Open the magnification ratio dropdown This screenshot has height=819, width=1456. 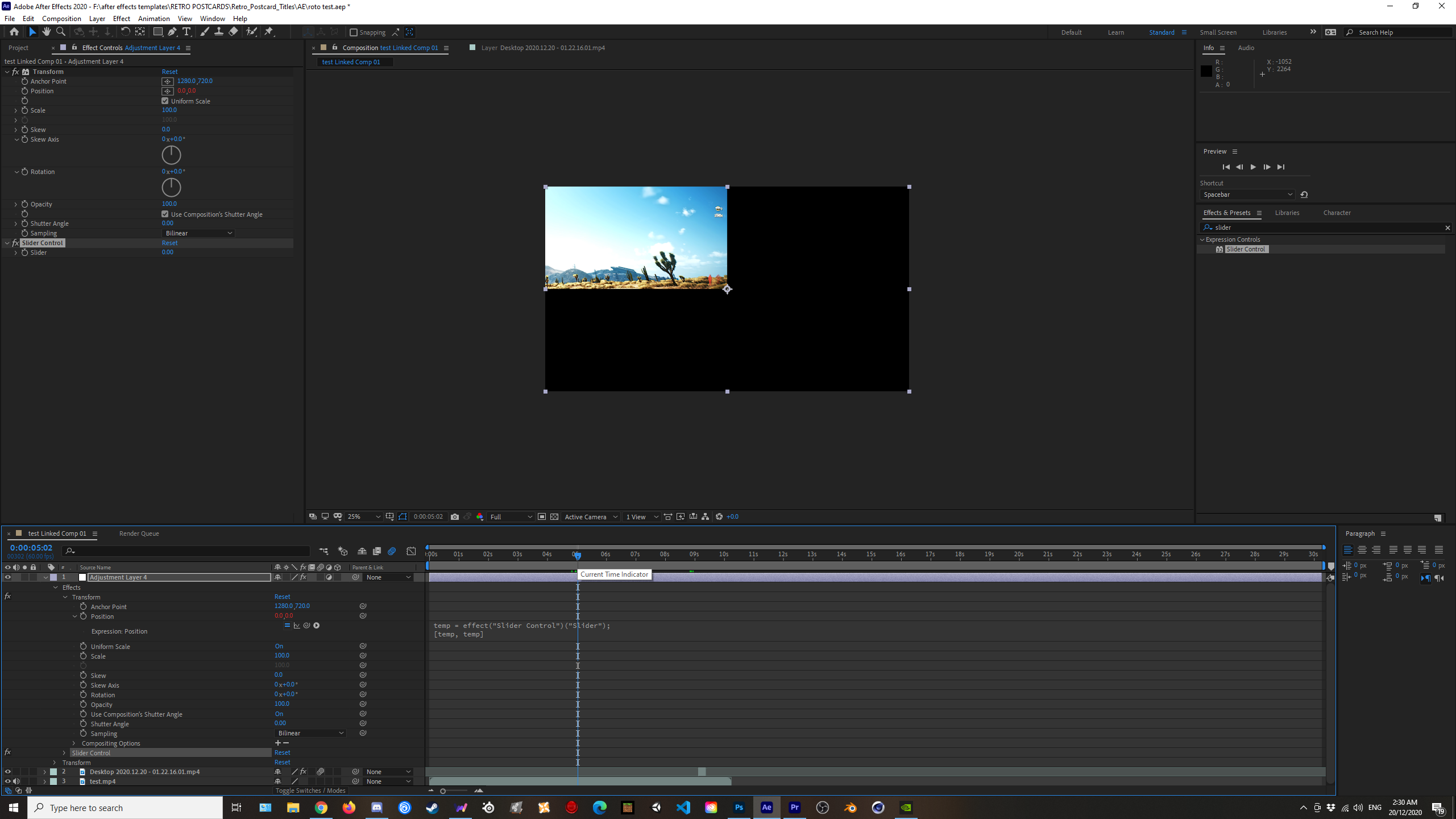[x=364, y=516]
